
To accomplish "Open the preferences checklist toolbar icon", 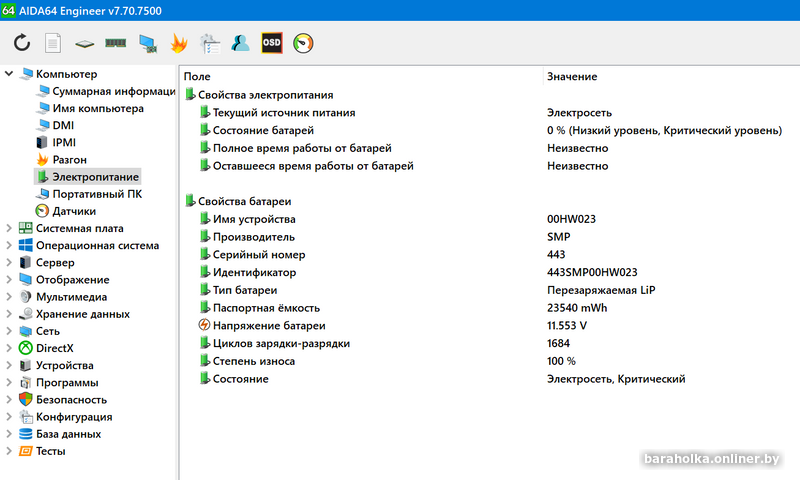I will click(x=210, y=43).
